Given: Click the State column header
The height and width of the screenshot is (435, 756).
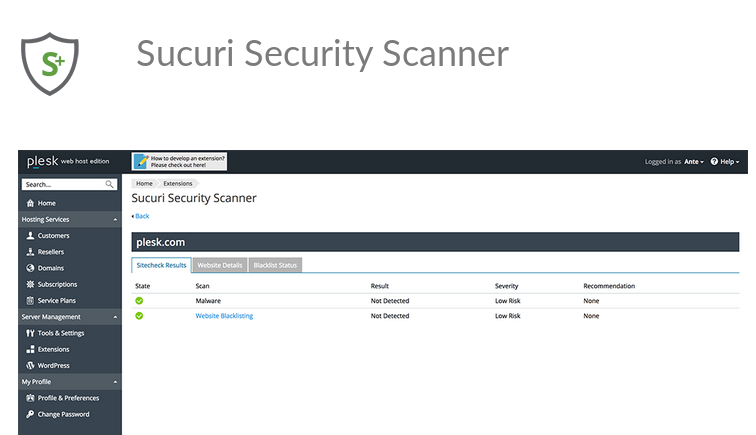Looking at the screenshot, I should [x=143, y=285].
